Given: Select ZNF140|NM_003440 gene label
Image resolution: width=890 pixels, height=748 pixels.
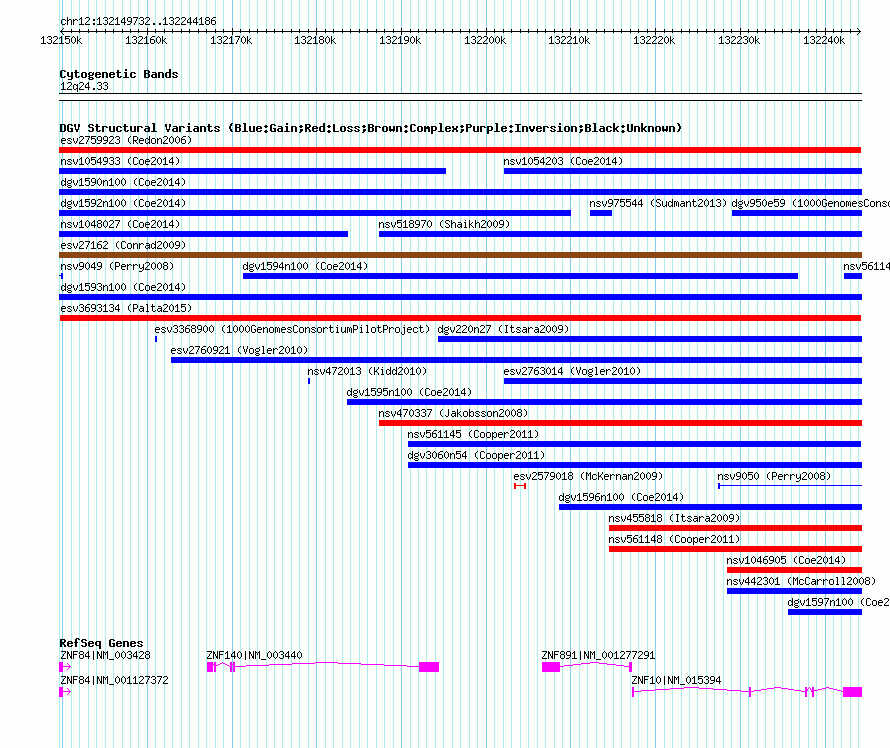Looking at the screenshot, I should 254,655.
